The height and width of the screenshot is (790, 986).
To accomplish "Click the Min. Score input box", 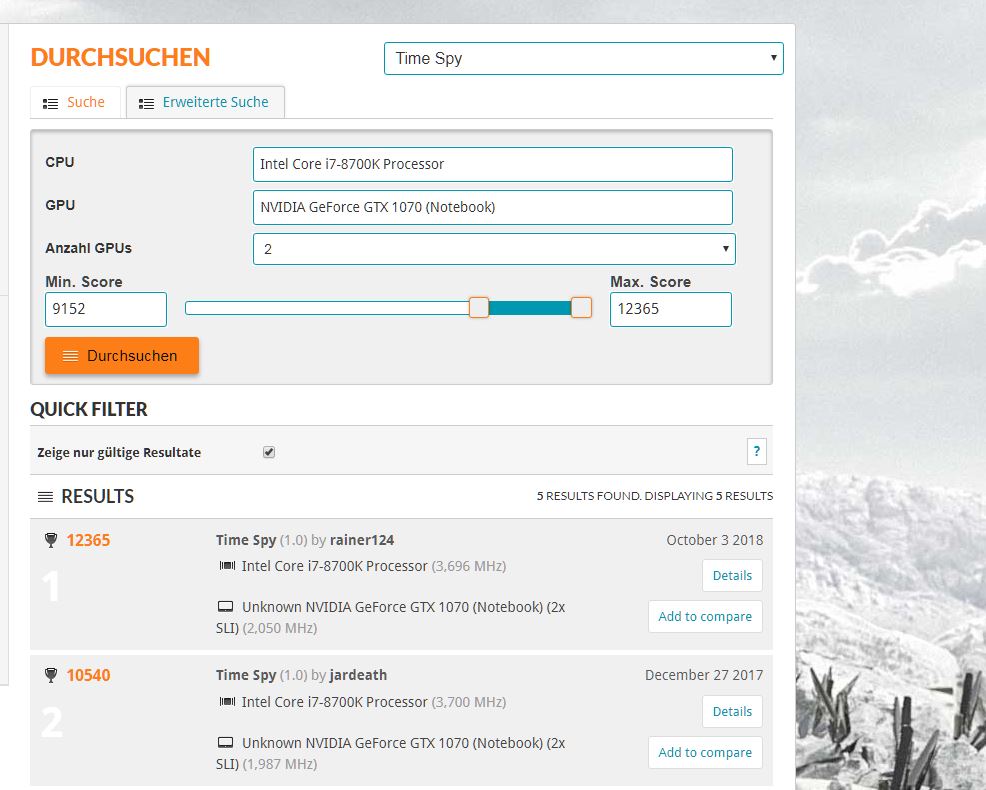I will tap(106, 309).
